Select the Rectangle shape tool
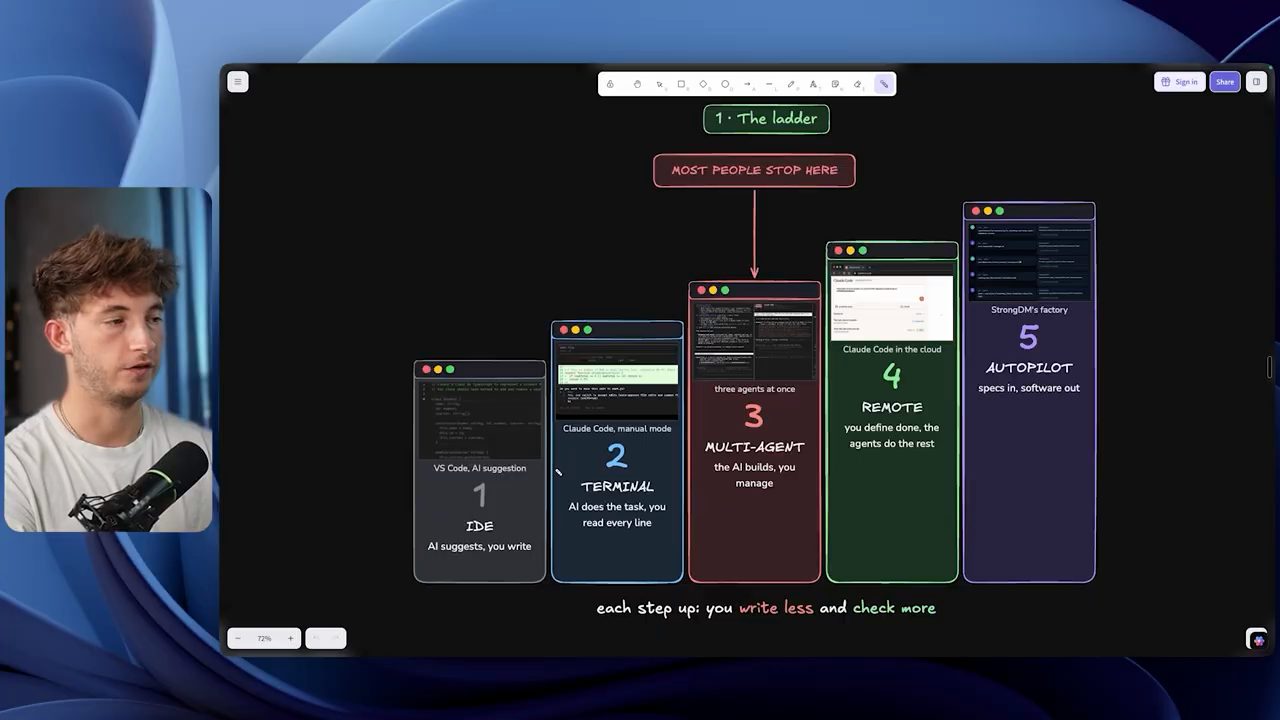Image resolution: width=1280 pixels, height=720 pixels. point(681,84)
